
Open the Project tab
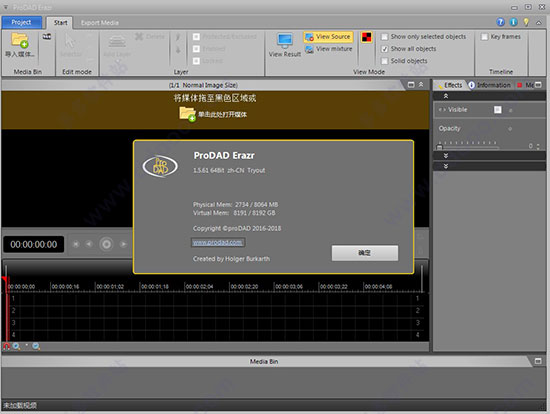(x=21, y=22)
